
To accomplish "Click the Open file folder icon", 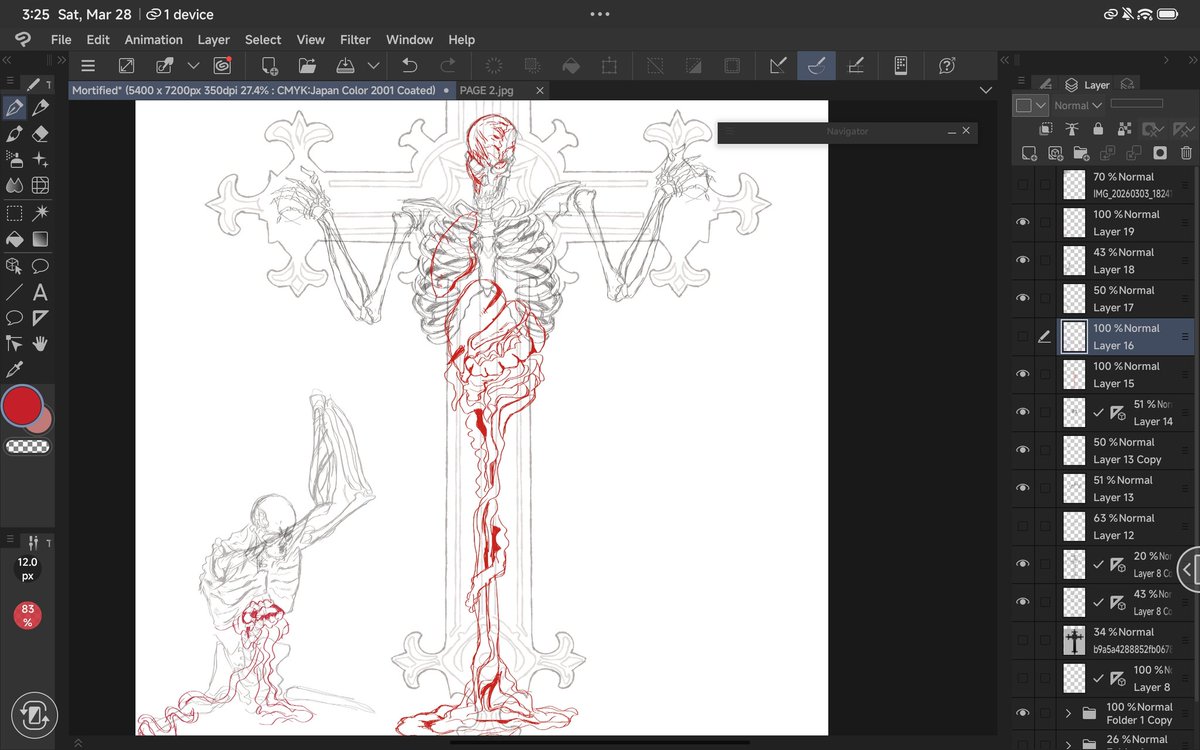I will (307, 65).
